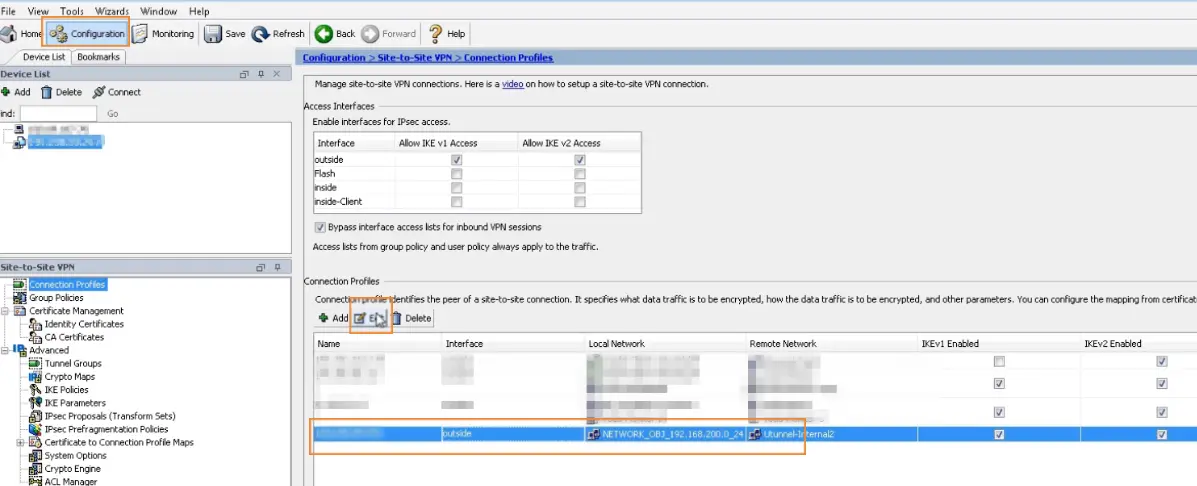The width and height of the screenshot is (1197, 486).
Task: Open Crypto Engine
Action: [x=72, y=468]
